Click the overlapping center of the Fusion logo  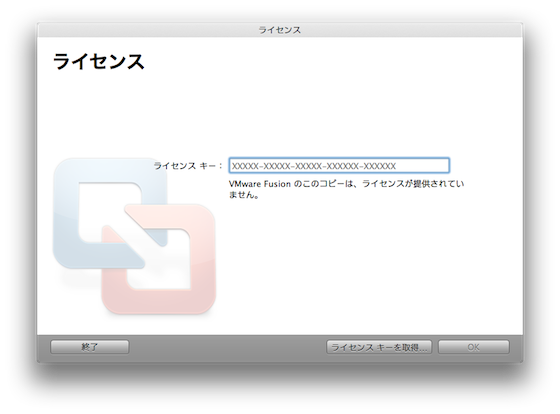tap(135, 236)
